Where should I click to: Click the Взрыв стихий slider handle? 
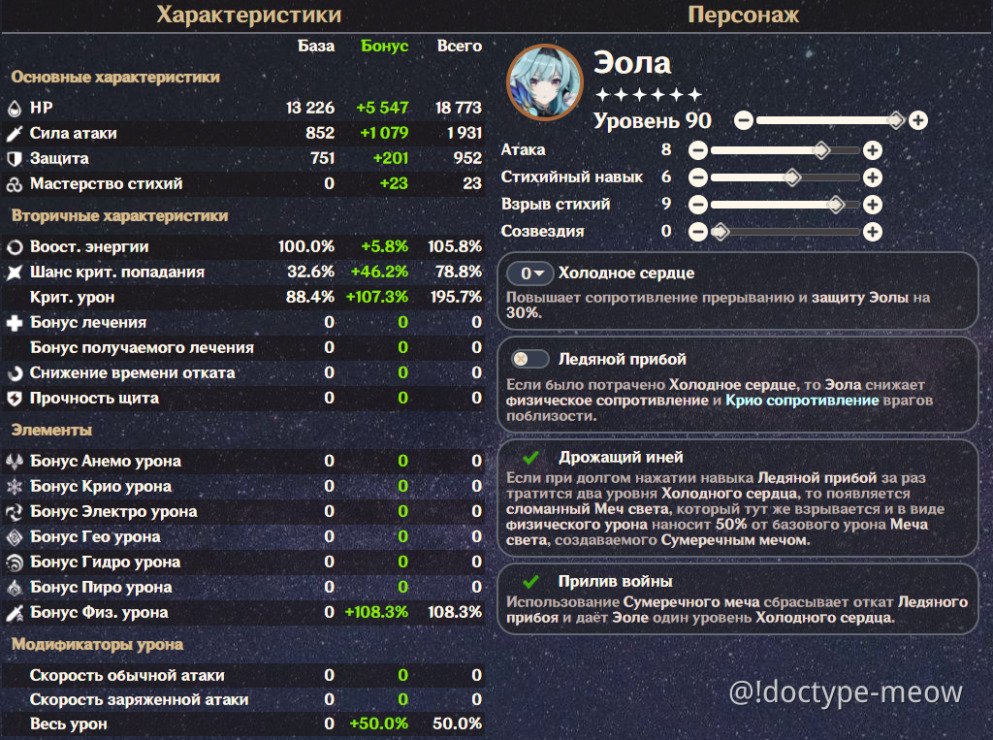(x=836, y=205)
